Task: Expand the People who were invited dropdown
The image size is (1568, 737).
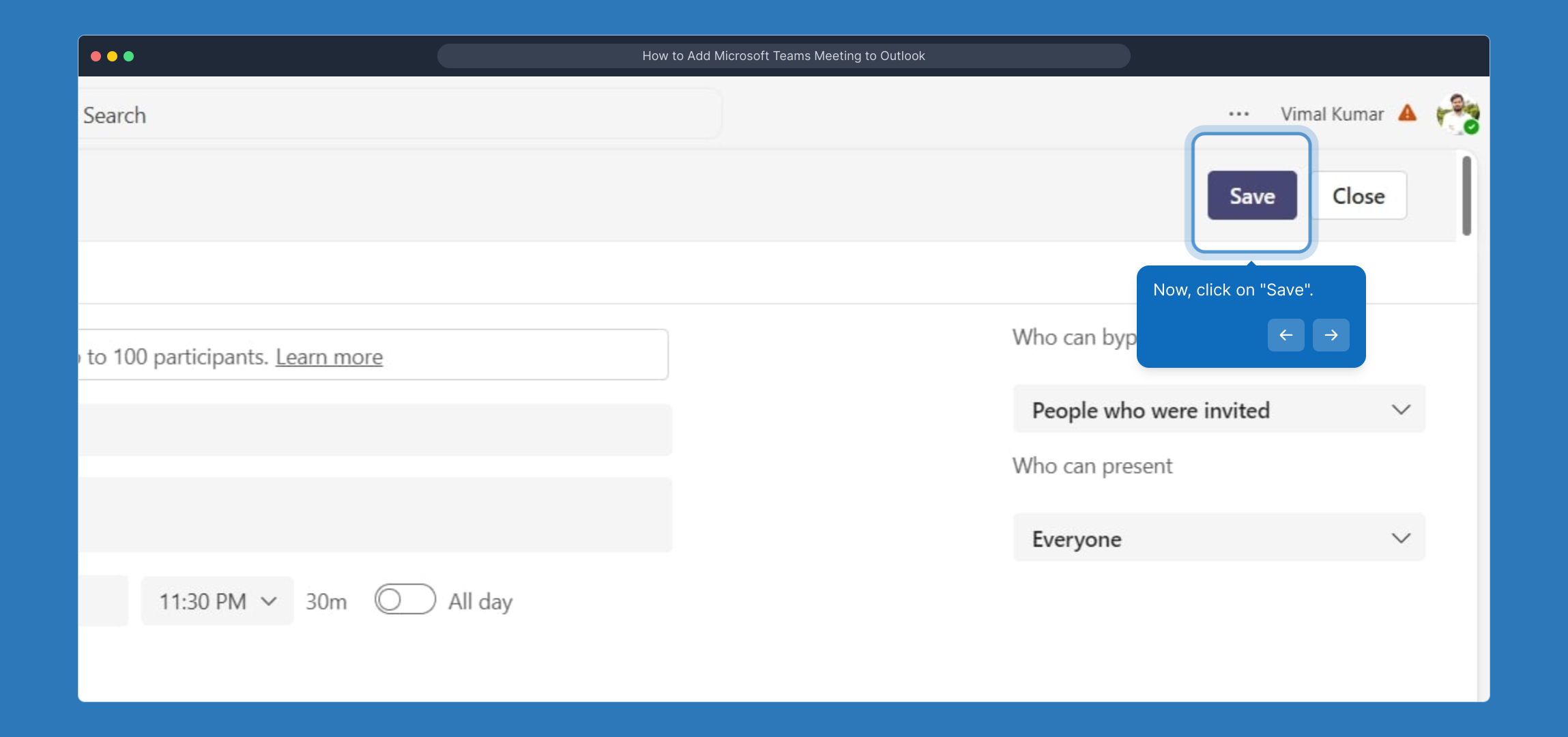Action: [x=1219, y=409]
